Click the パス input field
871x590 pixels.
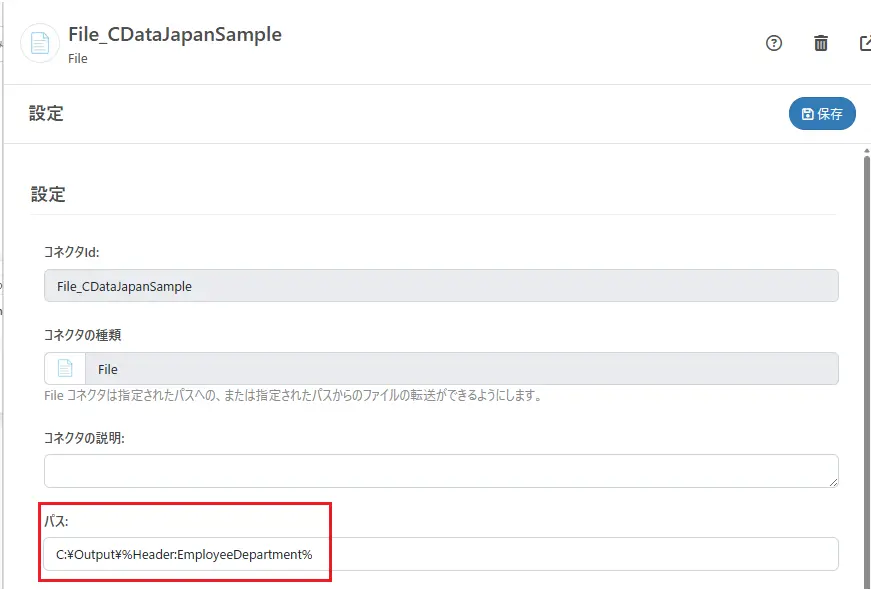coord(441,553)
